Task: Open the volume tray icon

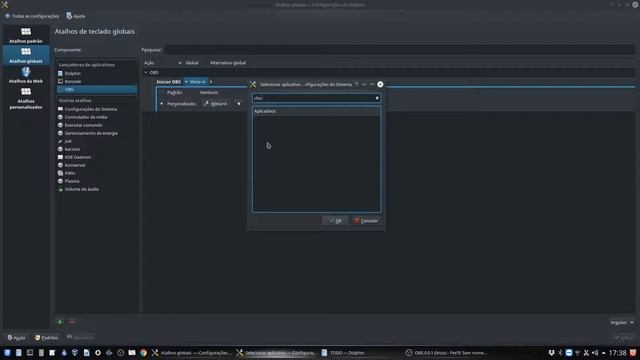Action: [595, 353]
